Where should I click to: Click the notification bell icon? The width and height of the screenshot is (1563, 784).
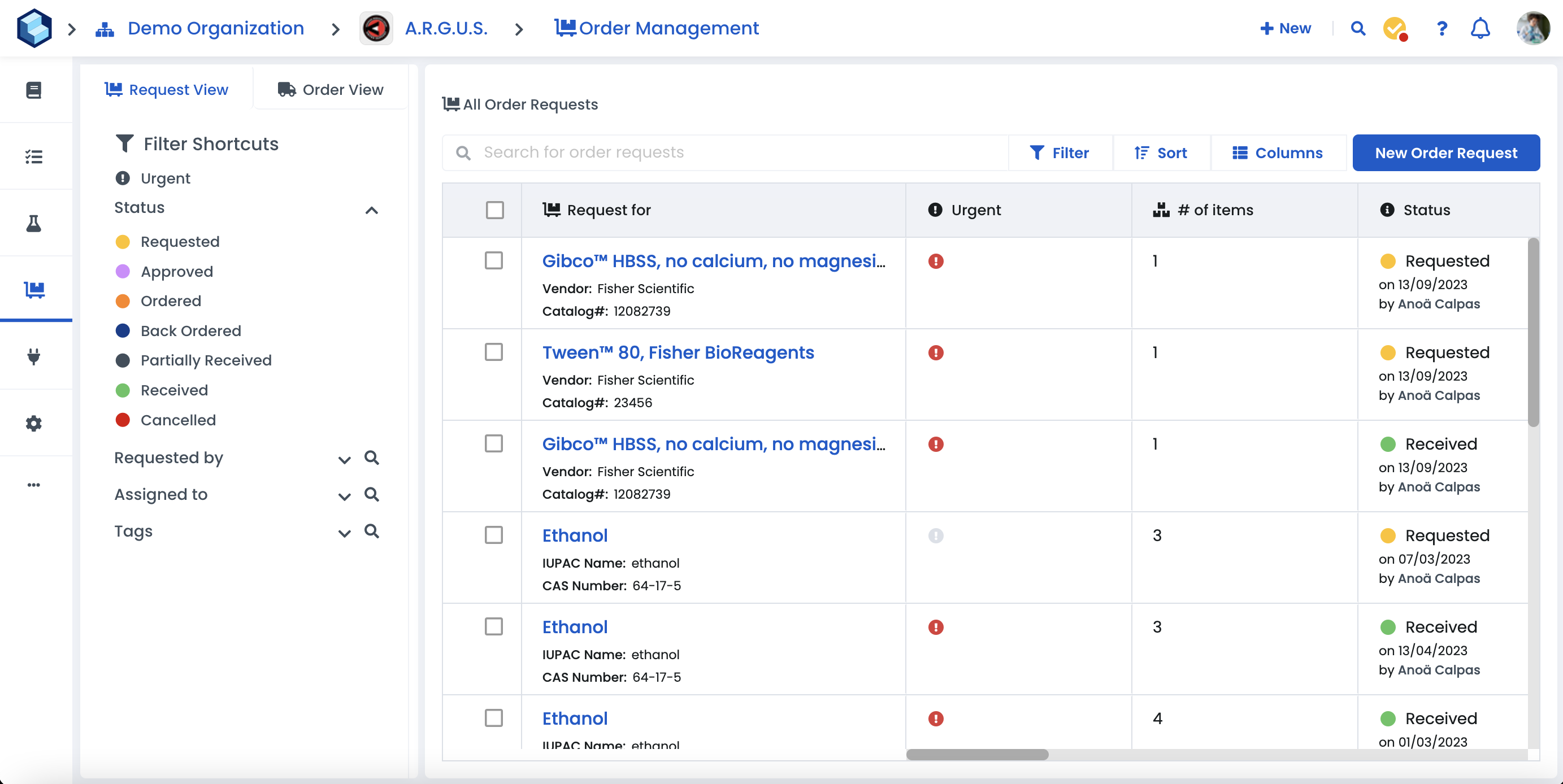pos(1480,28)
